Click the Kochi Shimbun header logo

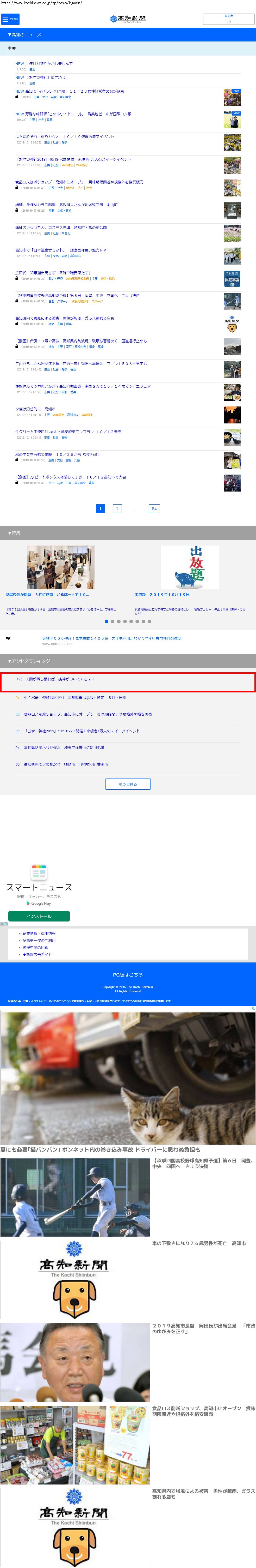[128, 19]
